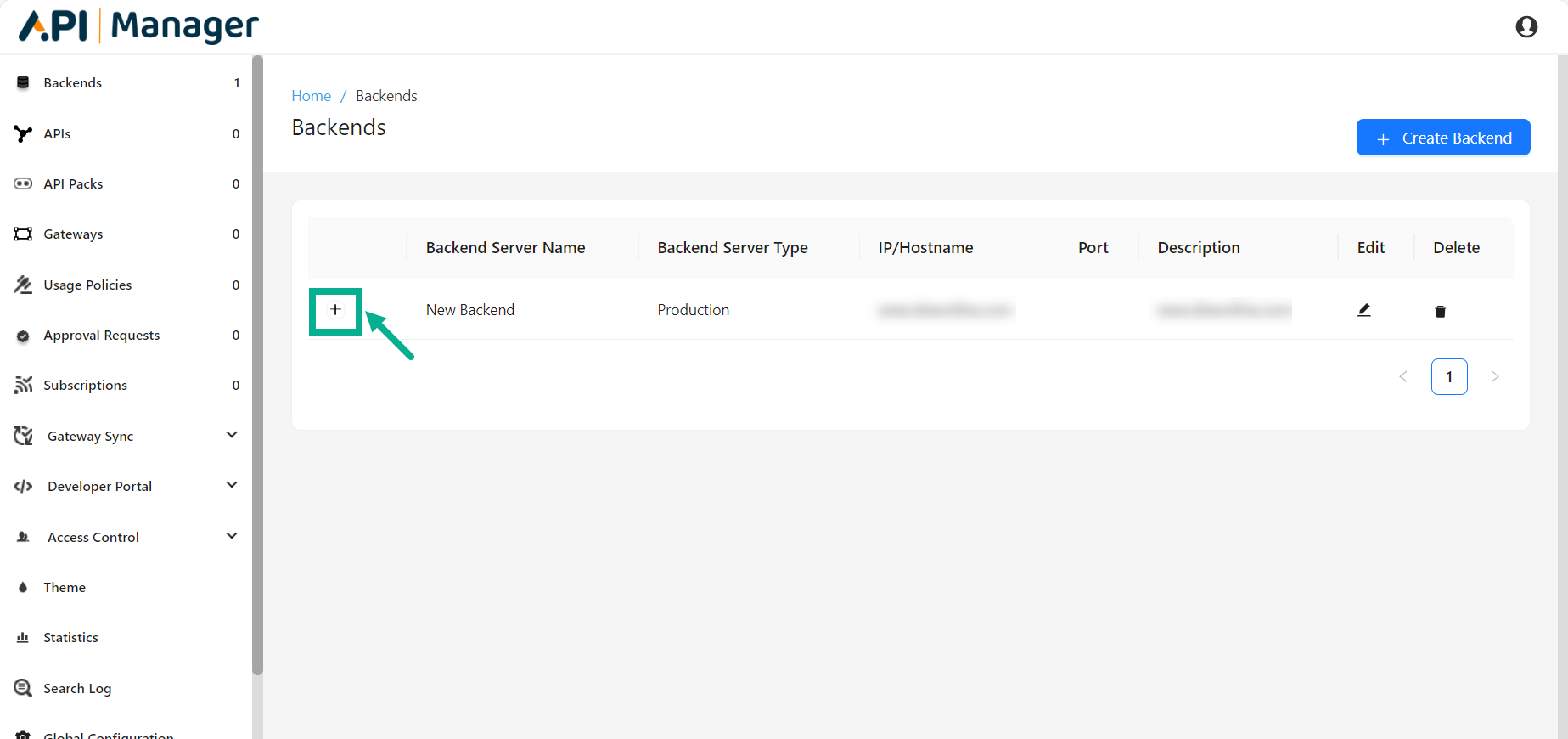Viewport: 1568px width, 739px height.
Task: Delete New Backend using the trash icon
Action: 1440,311
